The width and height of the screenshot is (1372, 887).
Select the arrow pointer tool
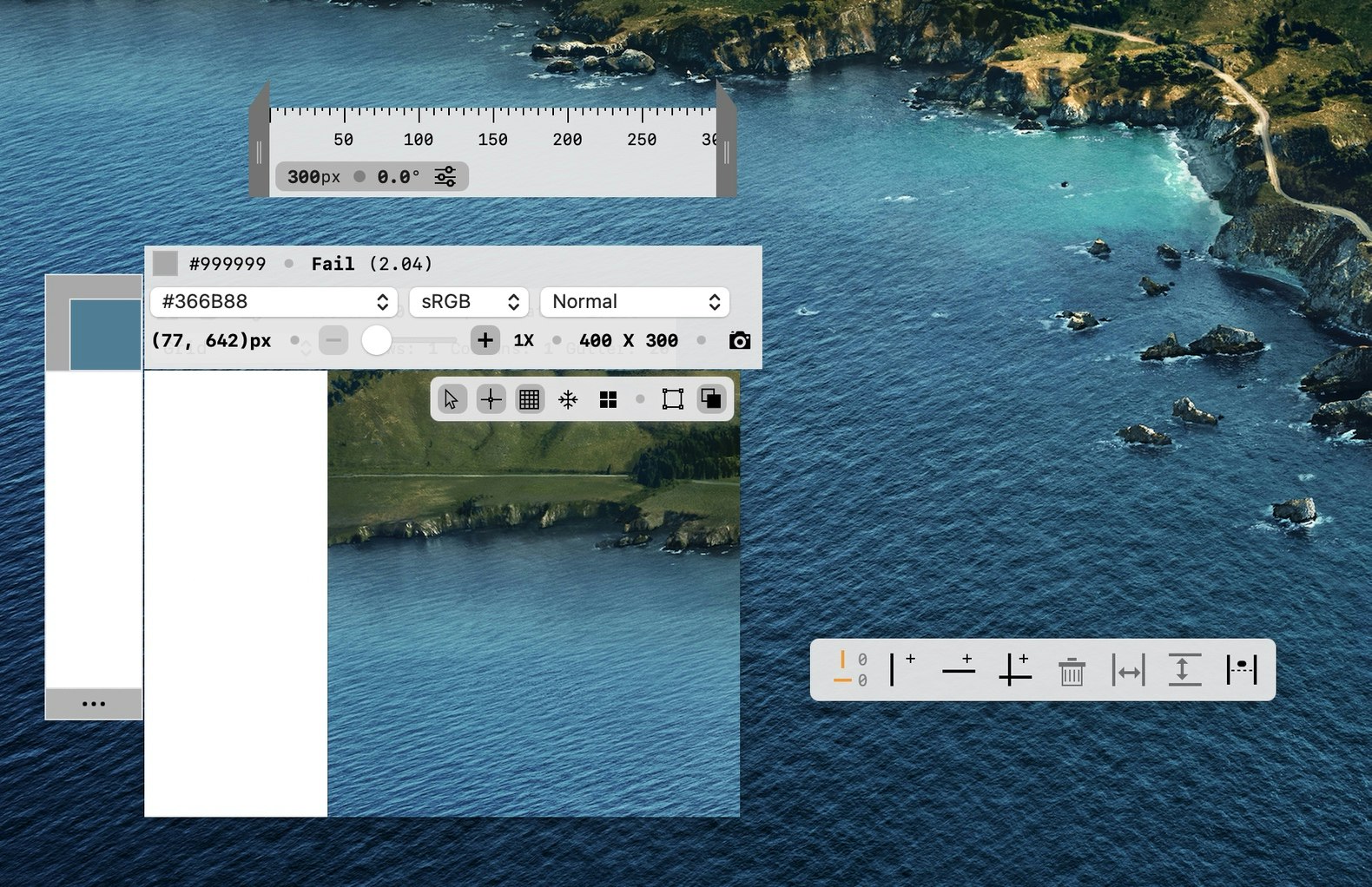coord(452,399)
